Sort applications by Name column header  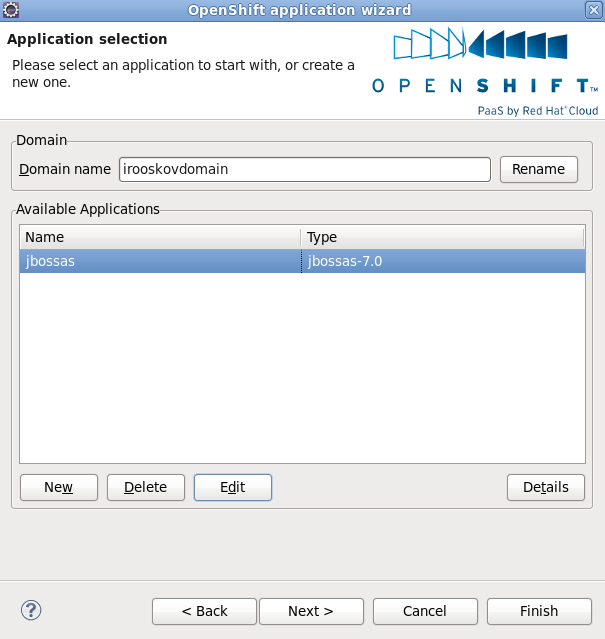(x=160, y=237)
